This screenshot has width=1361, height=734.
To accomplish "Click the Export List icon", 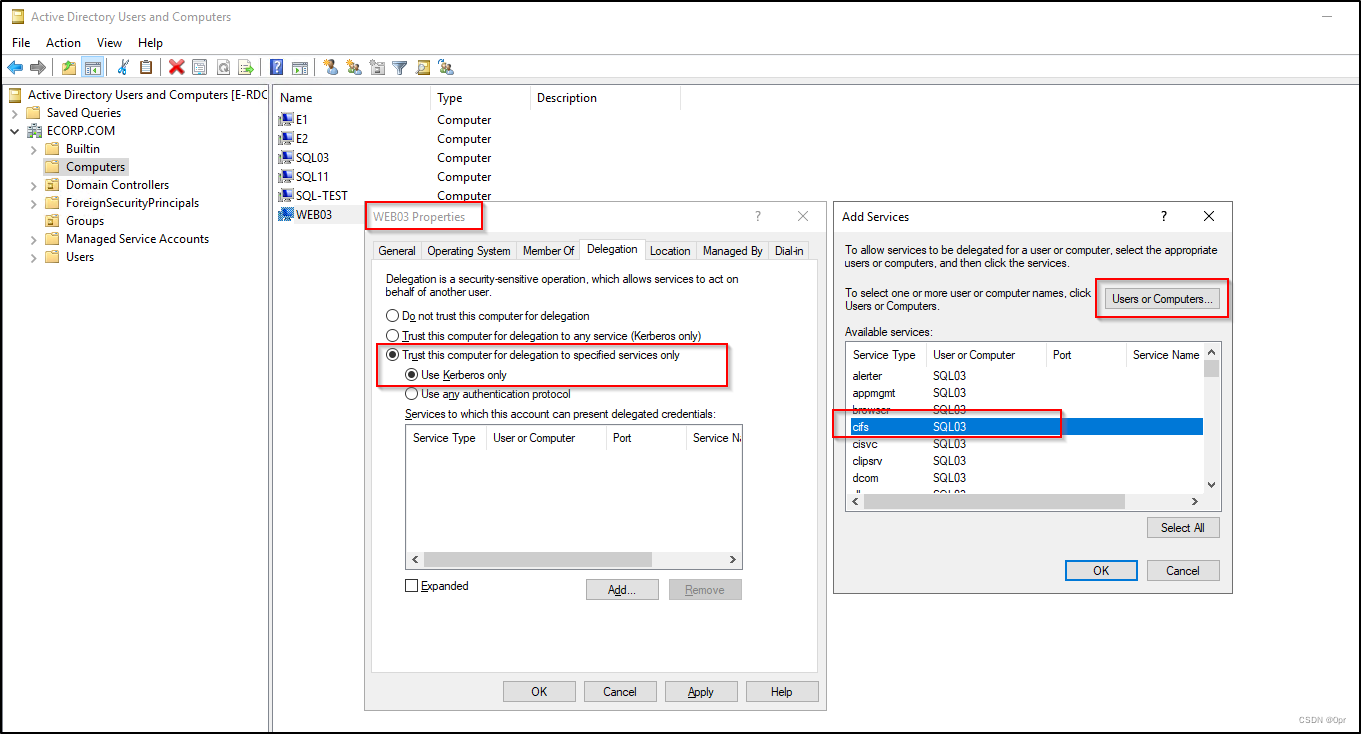I will 246,67.
